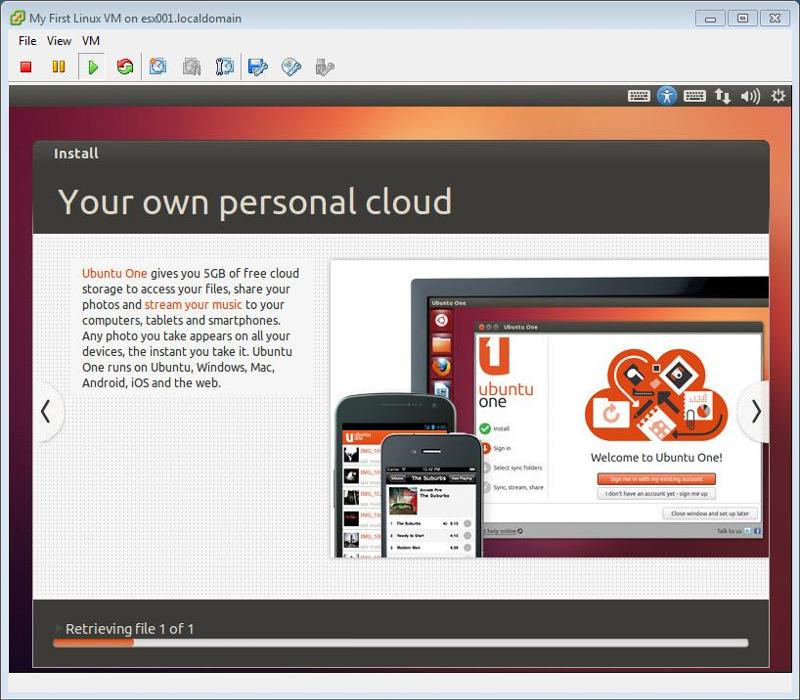Click the first keyboard indicator in Ubuntu panel
The image size is (800, 700).
tap(639, 95)
